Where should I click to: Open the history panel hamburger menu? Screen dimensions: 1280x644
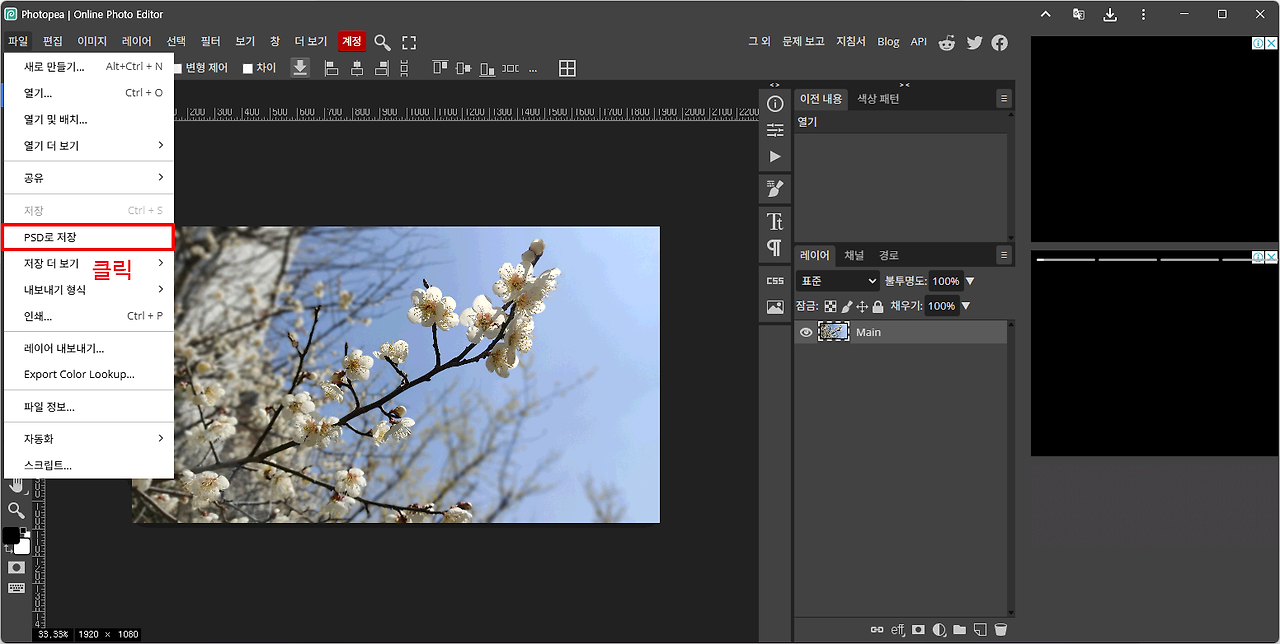pyautogui.click(x=1004, y=99)
